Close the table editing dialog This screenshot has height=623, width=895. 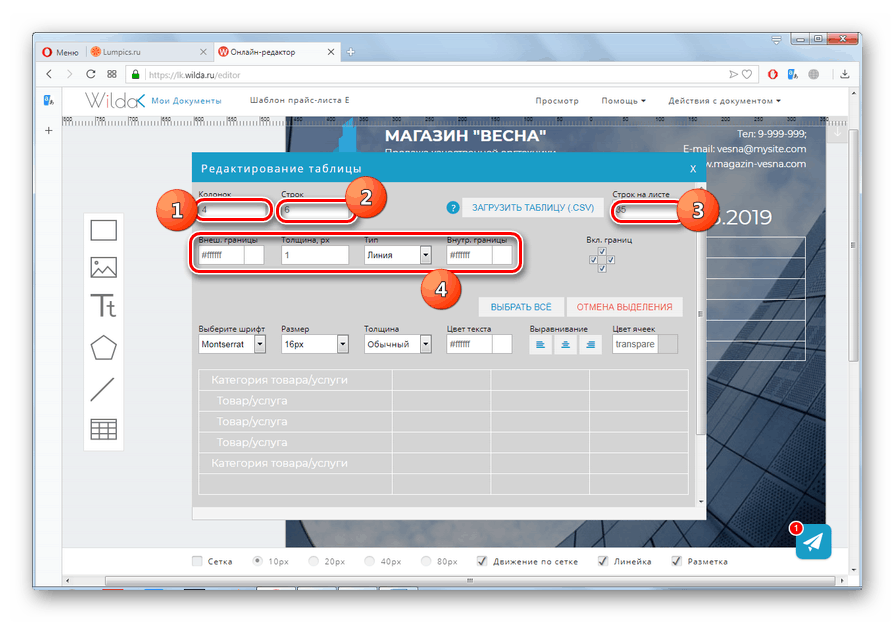coord(693,168)
